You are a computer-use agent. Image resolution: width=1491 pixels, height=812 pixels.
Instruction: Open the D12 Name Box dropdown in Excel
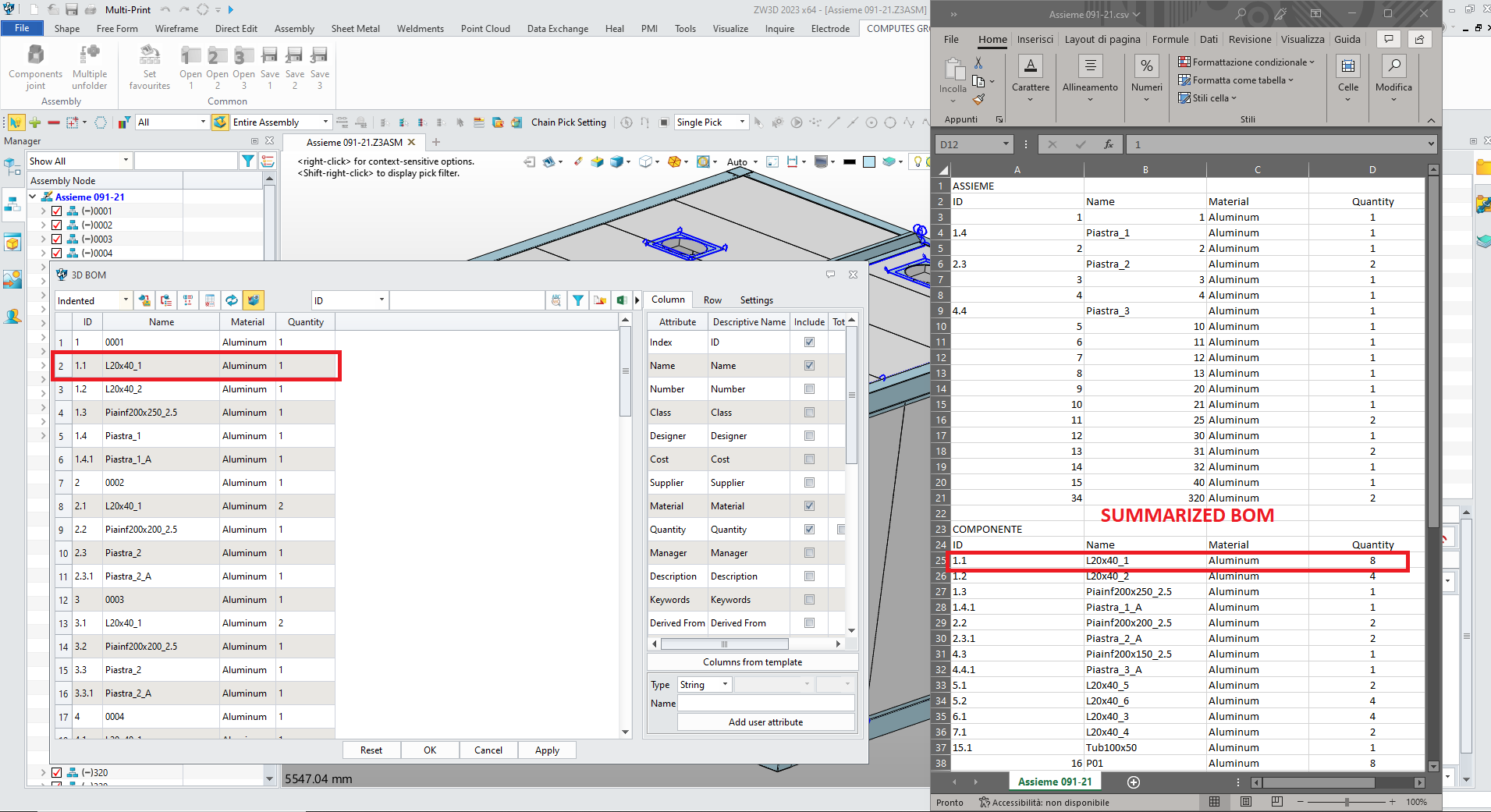pyautogui.click(x=1006, y=144)
